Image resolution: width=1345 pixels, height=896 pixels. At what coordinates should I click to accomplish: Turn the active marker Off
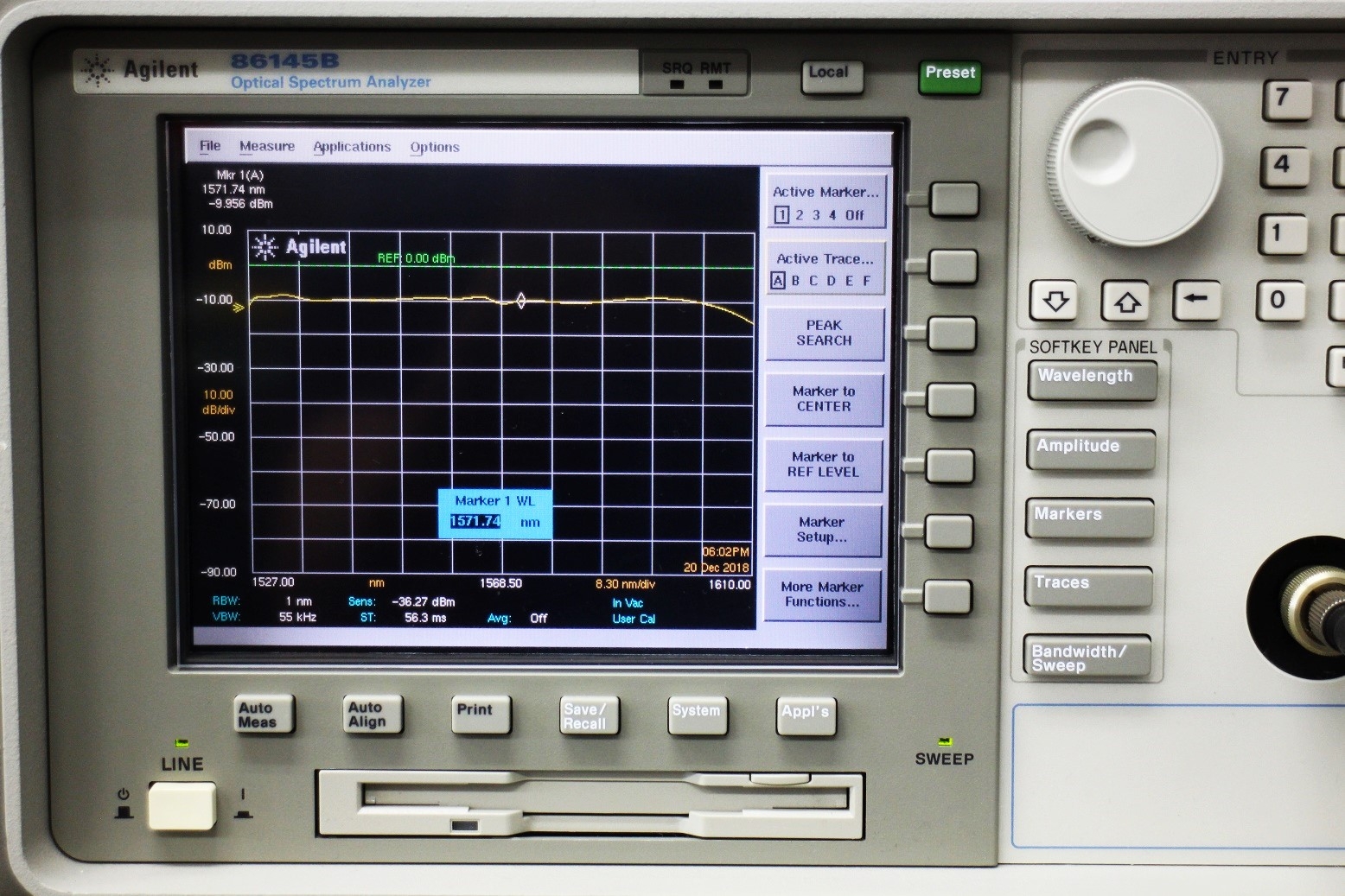[x=855, y=215]
